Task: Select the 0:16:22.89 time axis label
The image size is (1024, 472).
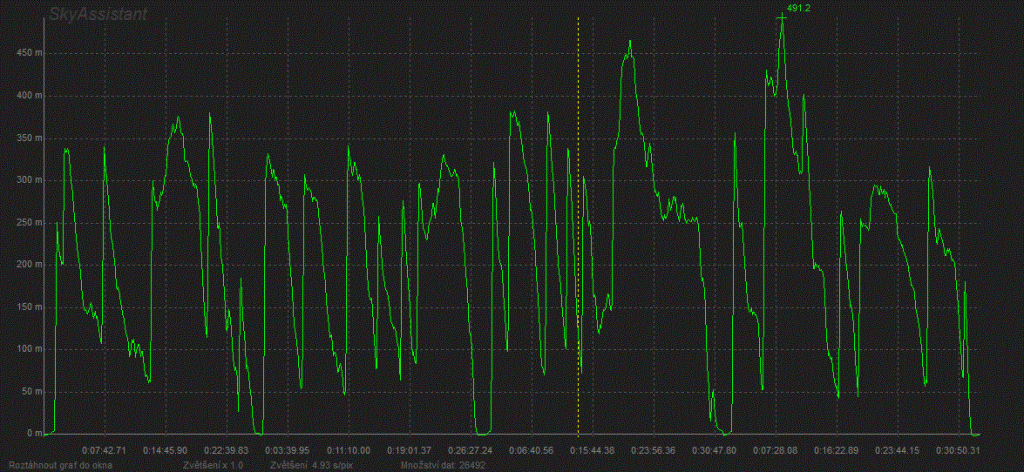Action: point(836,450)
